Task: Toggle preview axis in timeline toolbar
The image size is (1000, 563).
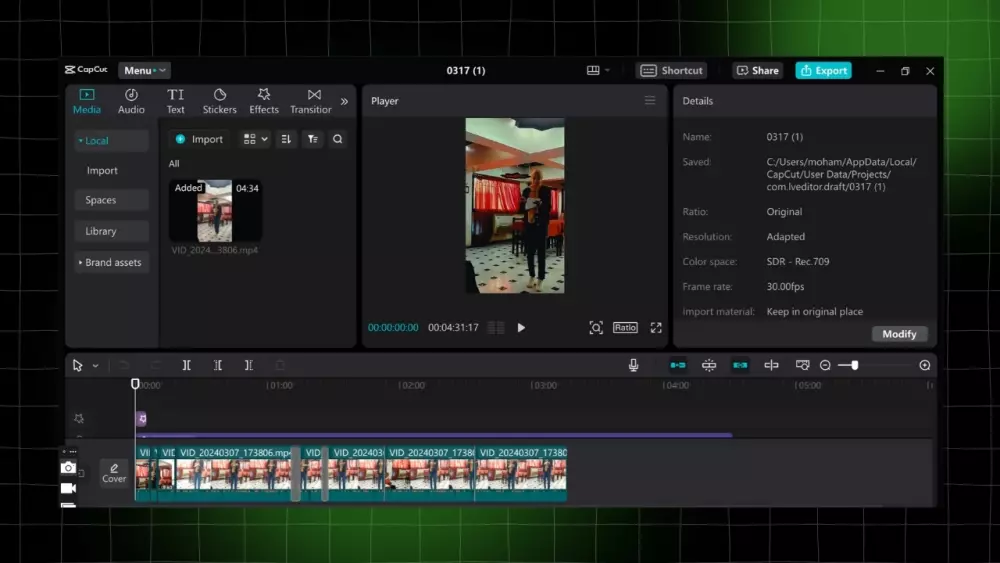Action: [771, 366]
